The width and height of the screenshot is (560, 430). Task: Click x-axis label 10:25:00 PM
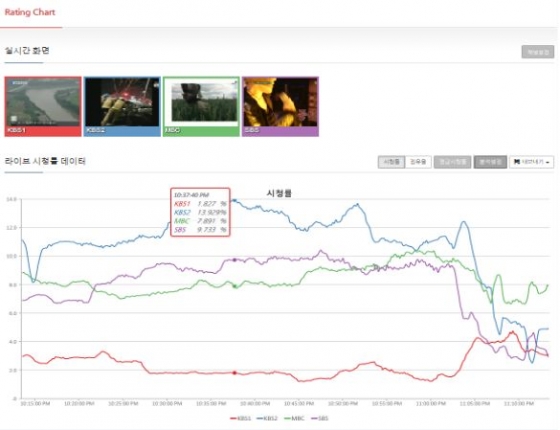[x=123, y=404]
